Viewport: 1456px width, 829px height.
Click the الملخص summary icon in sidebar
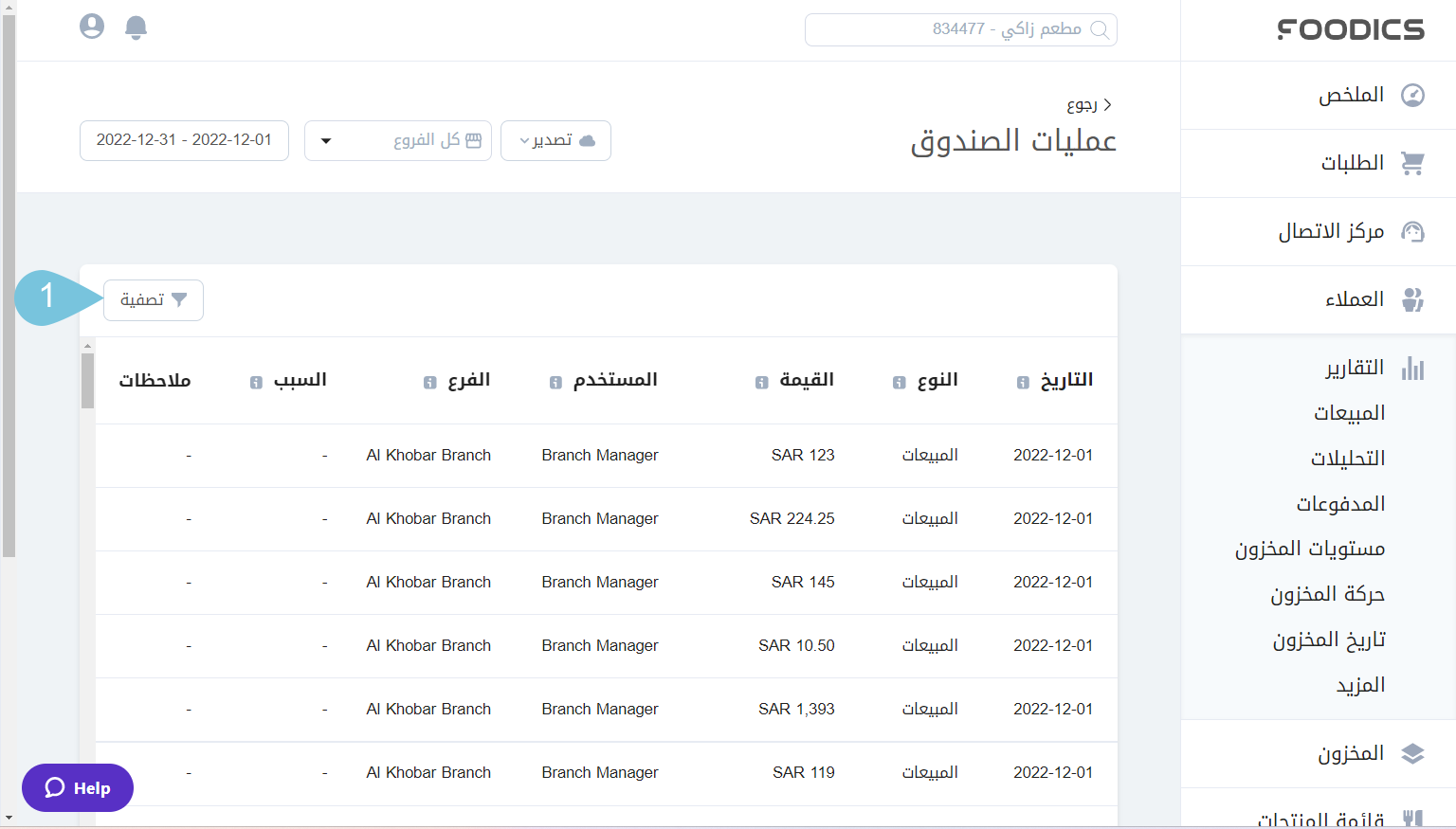(1413, 95)
